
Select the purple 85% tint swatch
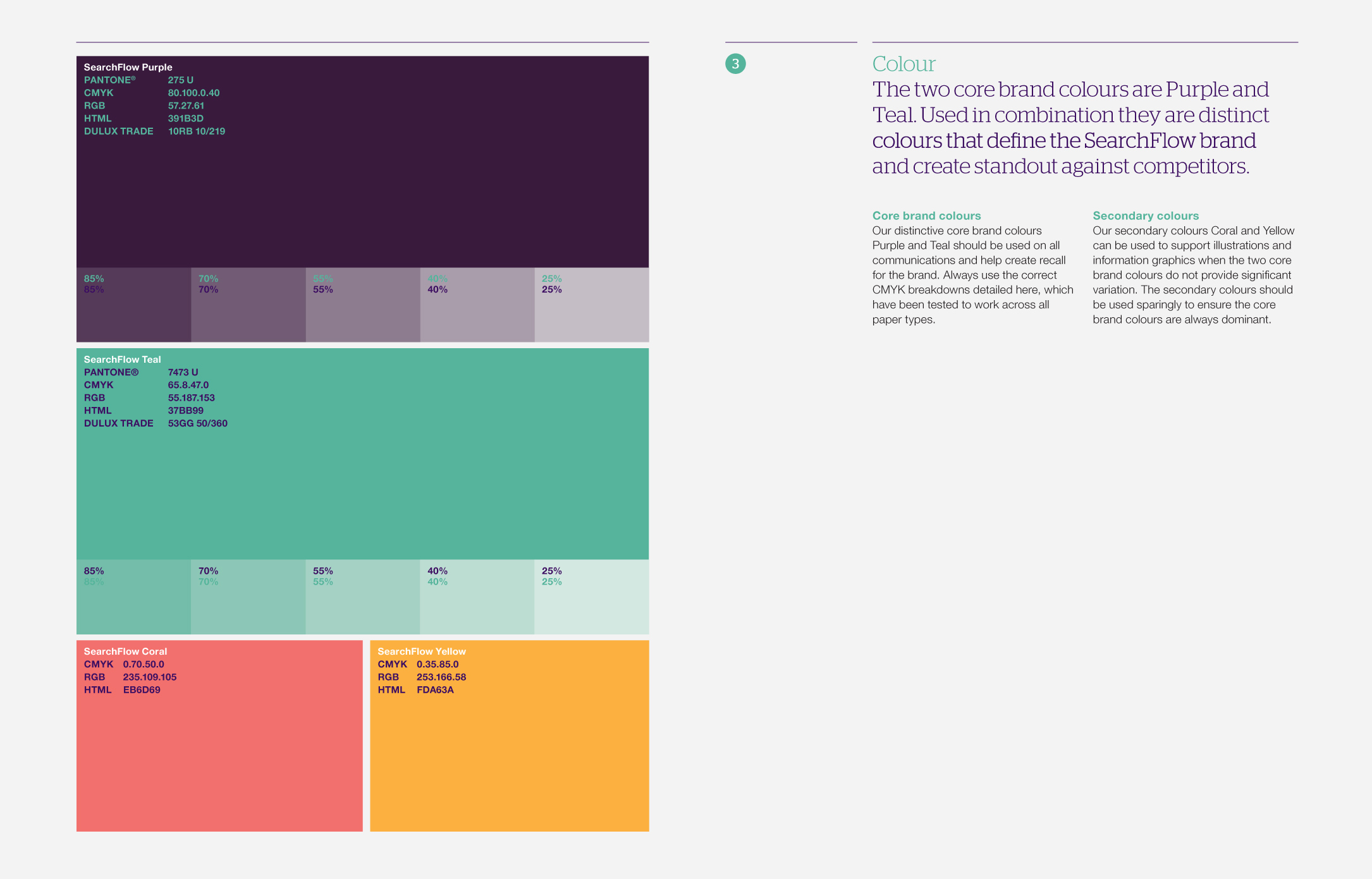[x=134, y=305]
